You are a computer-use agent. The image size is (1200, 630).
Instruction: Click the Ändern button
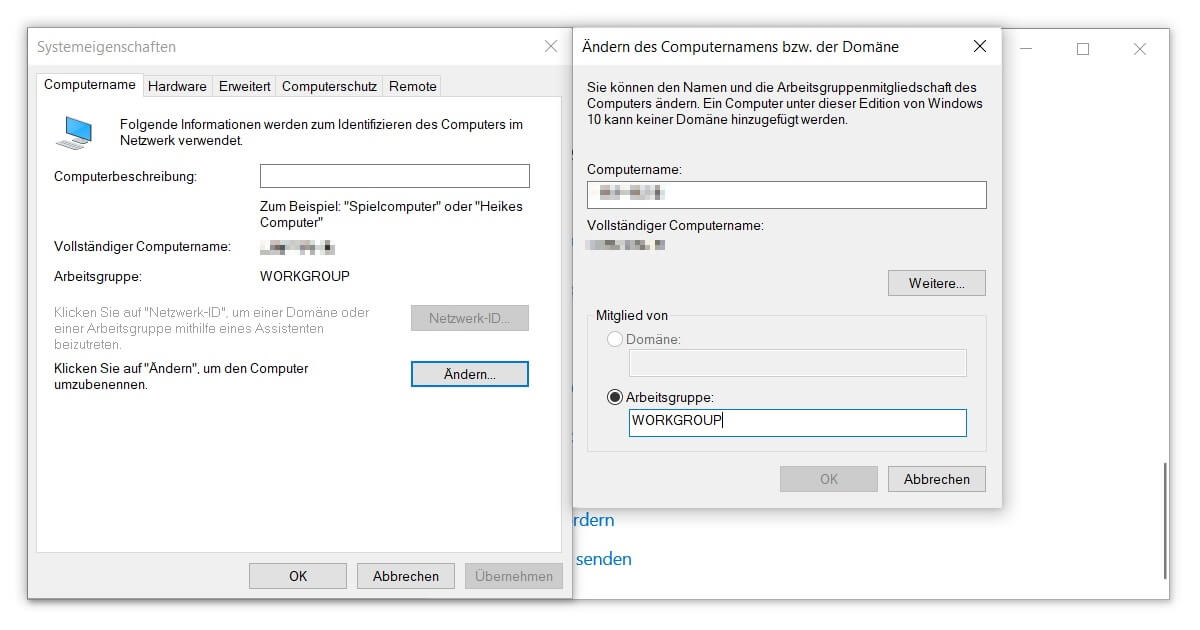469,373
